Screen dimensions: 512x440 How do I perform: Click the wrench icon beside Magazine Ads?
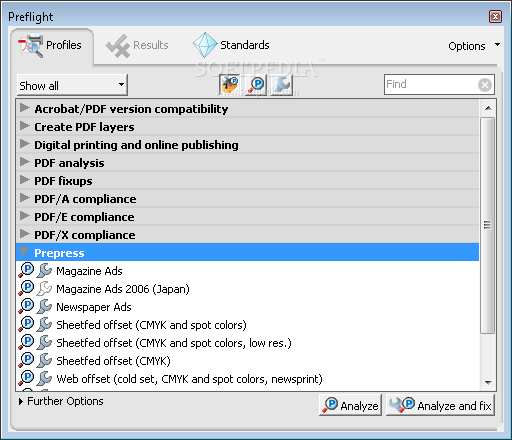click(44, 270)
